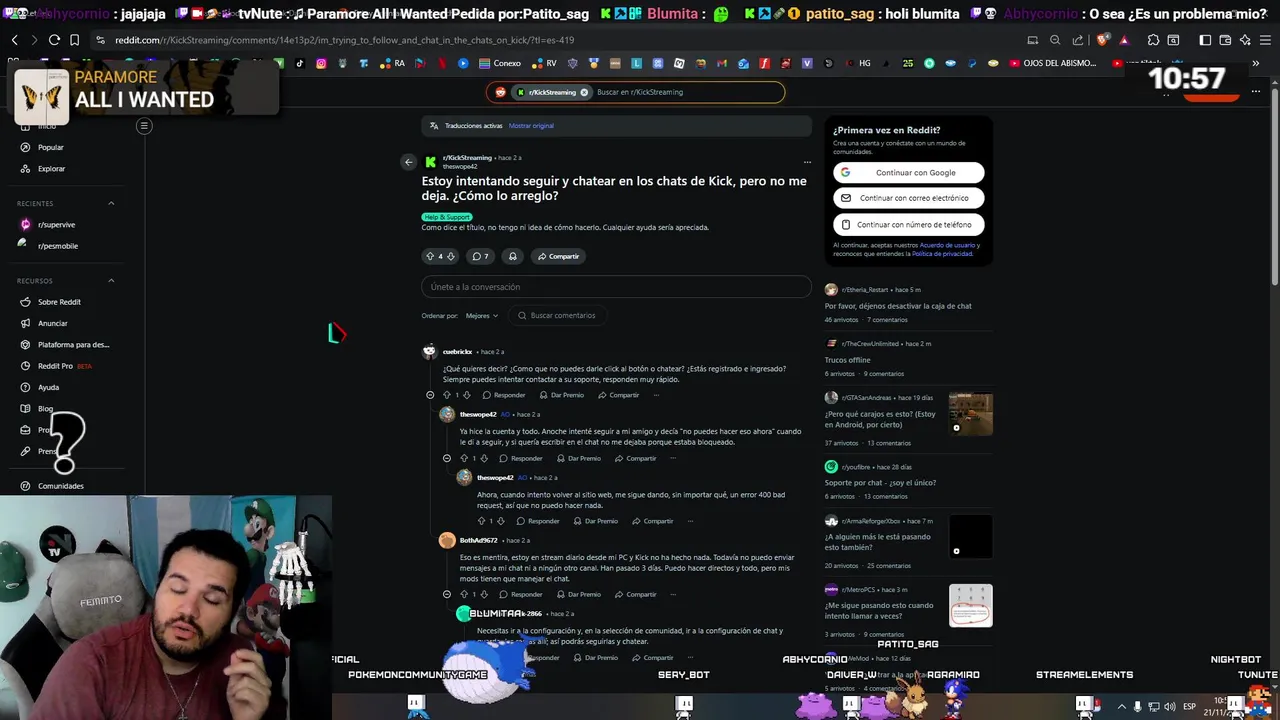1280x720 pixels.
Task: Share cuebrickx comment
Action: coord(618,395)
